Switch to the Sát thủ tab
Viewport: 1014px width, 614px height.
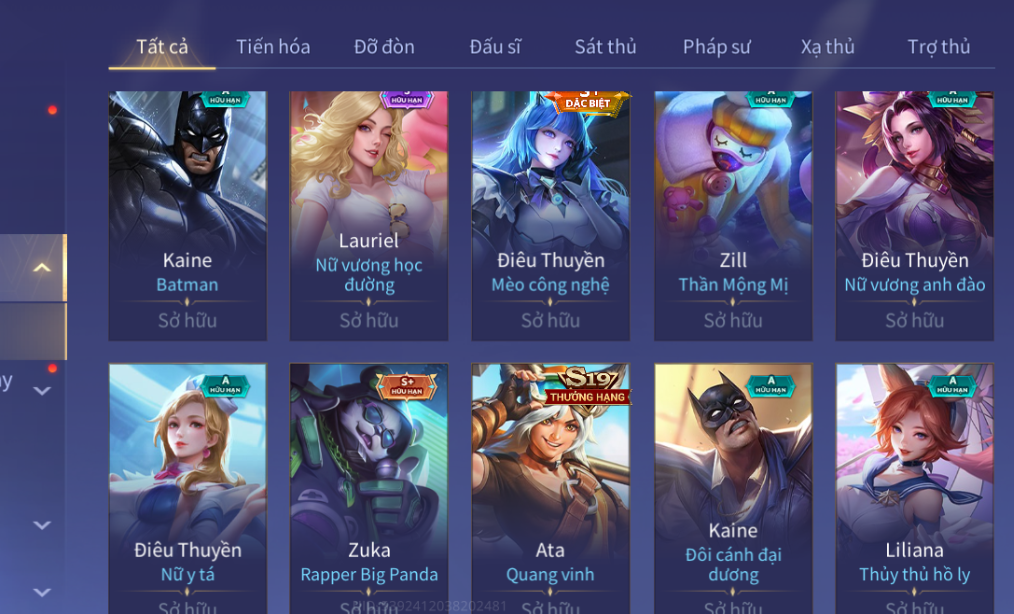point(605,47)
